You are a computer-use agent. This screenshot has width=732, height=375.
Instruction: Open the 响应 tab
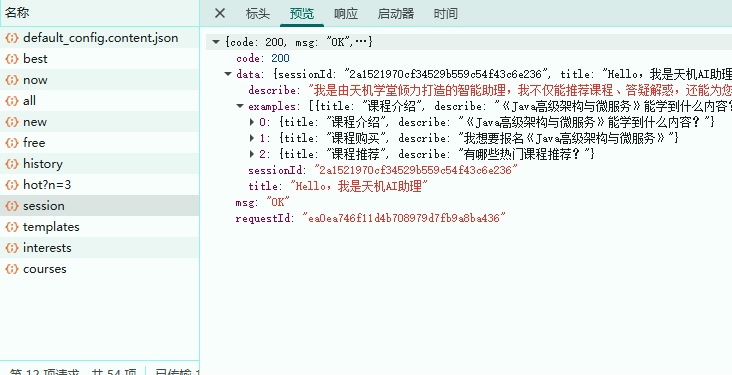(x=346, y=14)
